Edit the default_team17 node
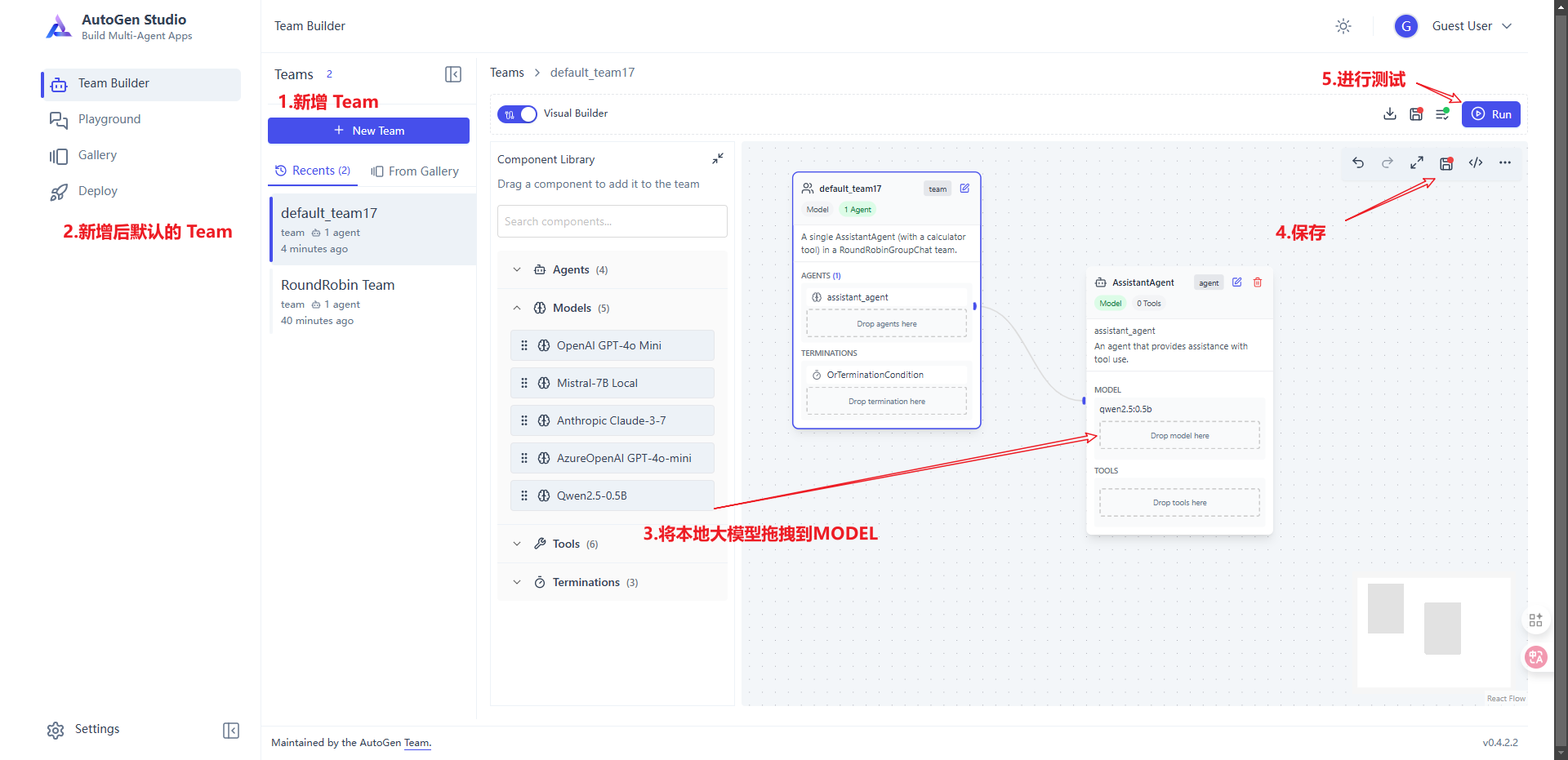1568x760 pixels. [964, 189]
